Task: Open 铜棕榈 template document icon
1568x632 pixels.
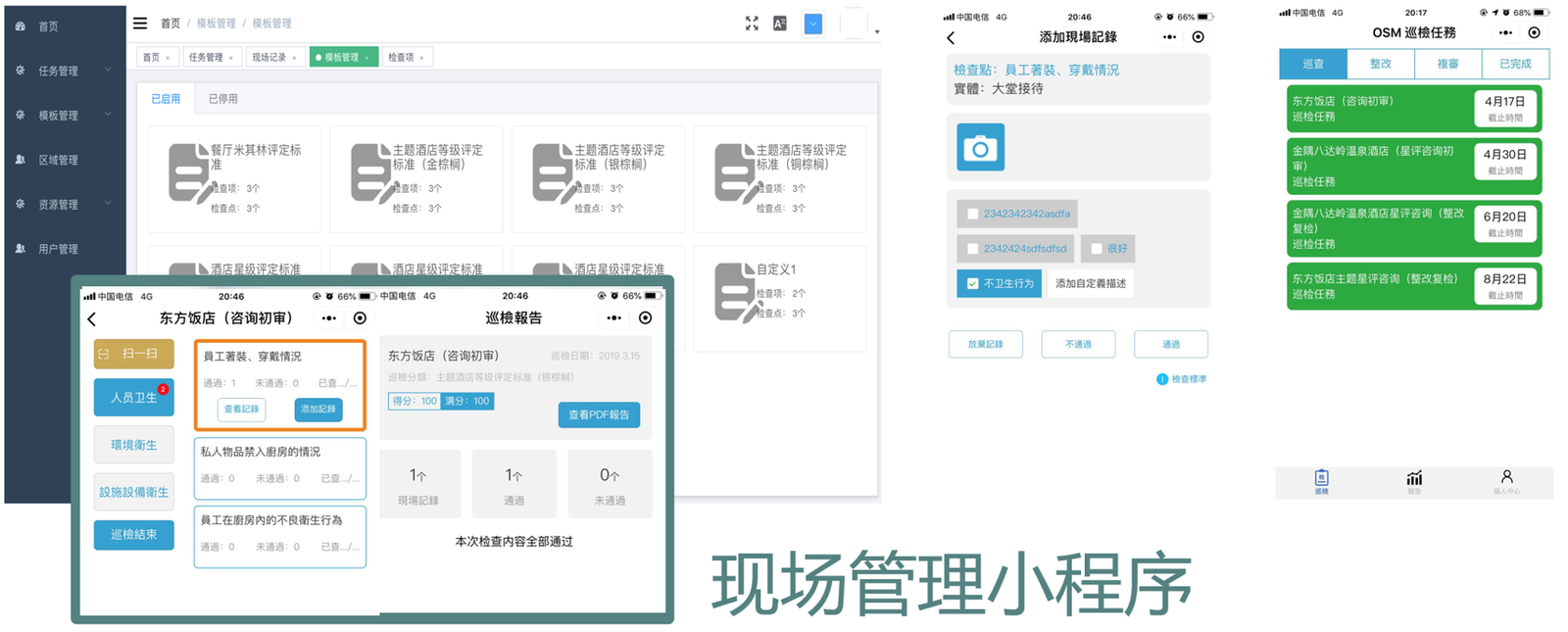Action: pos(734,173)
